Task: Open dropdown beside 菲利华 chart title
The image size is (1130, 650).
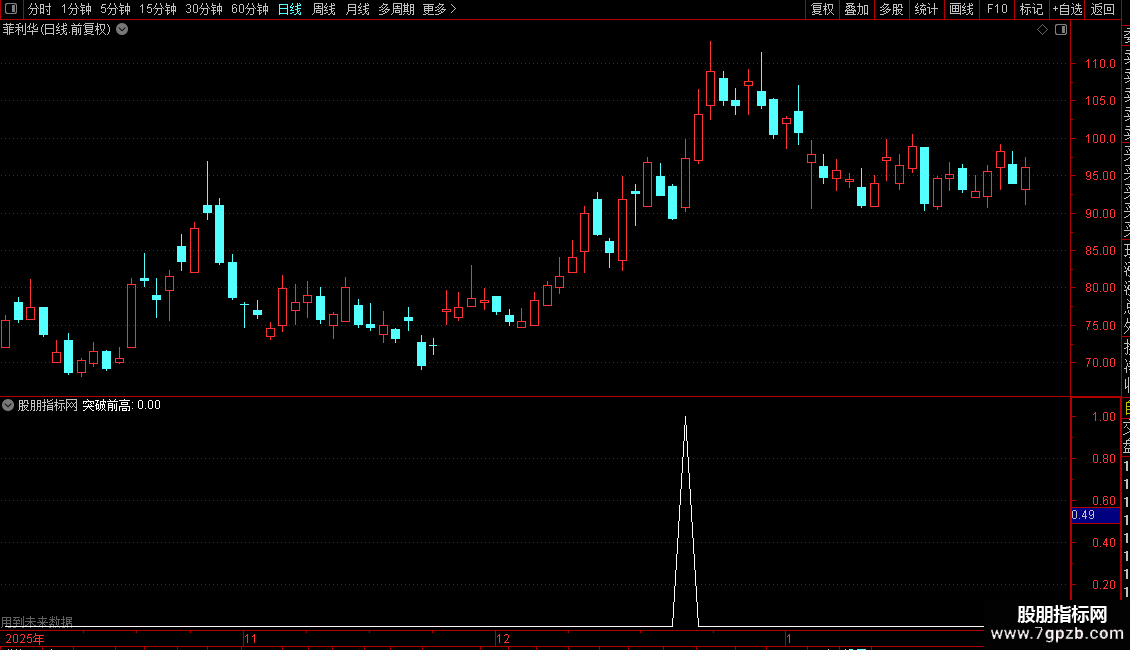Action: pyautogui.click(x=123, y=29)
